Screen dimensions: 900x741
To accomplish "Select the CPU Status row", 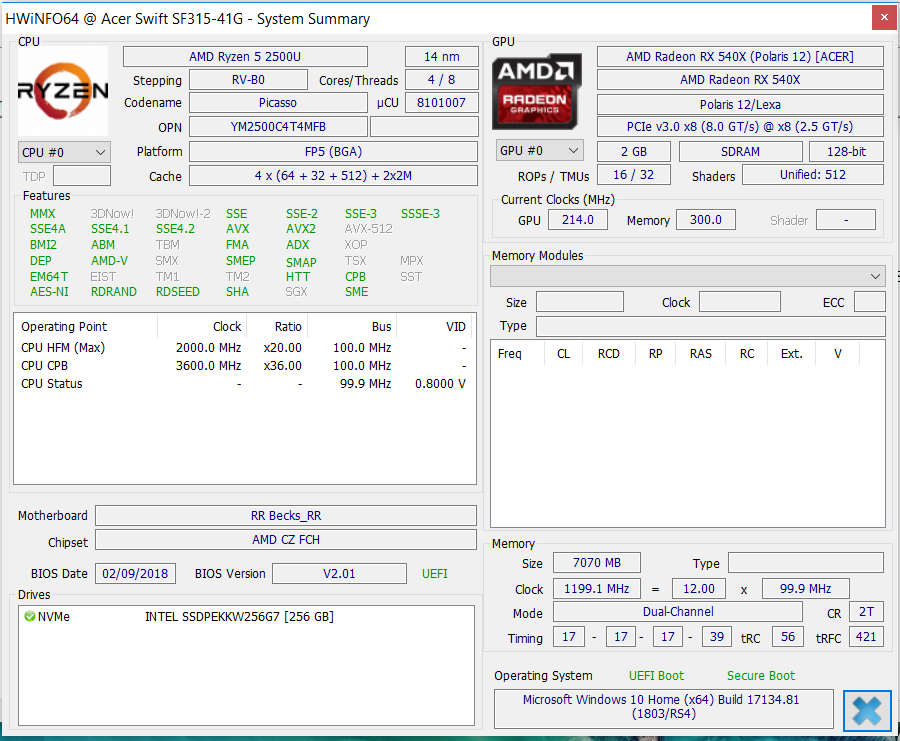I will pyautogui.click(x=245, y=384).
